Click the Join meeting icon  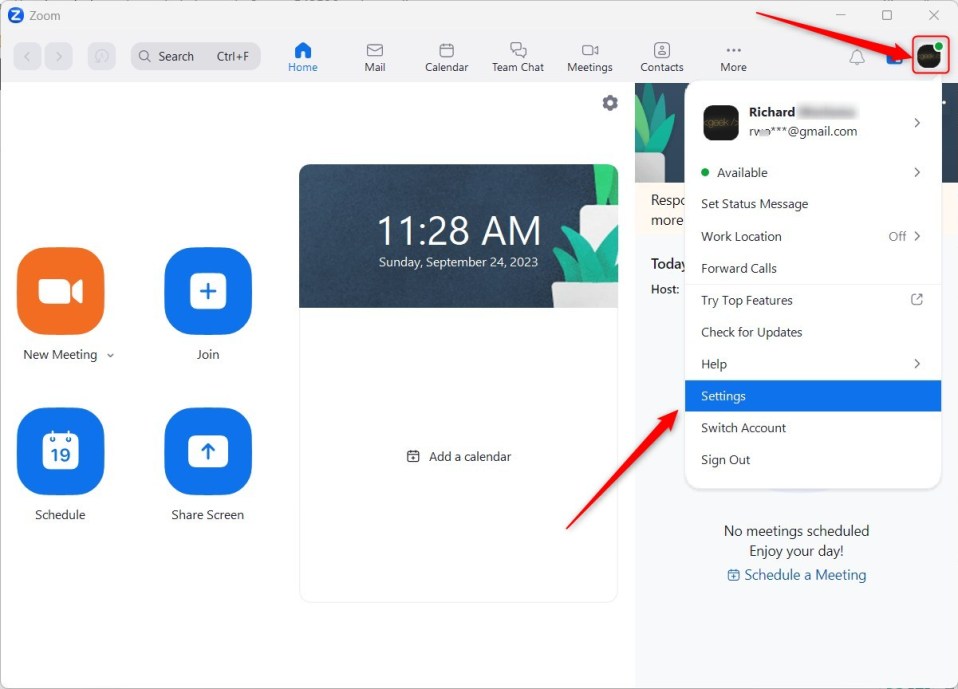point(208,291)
